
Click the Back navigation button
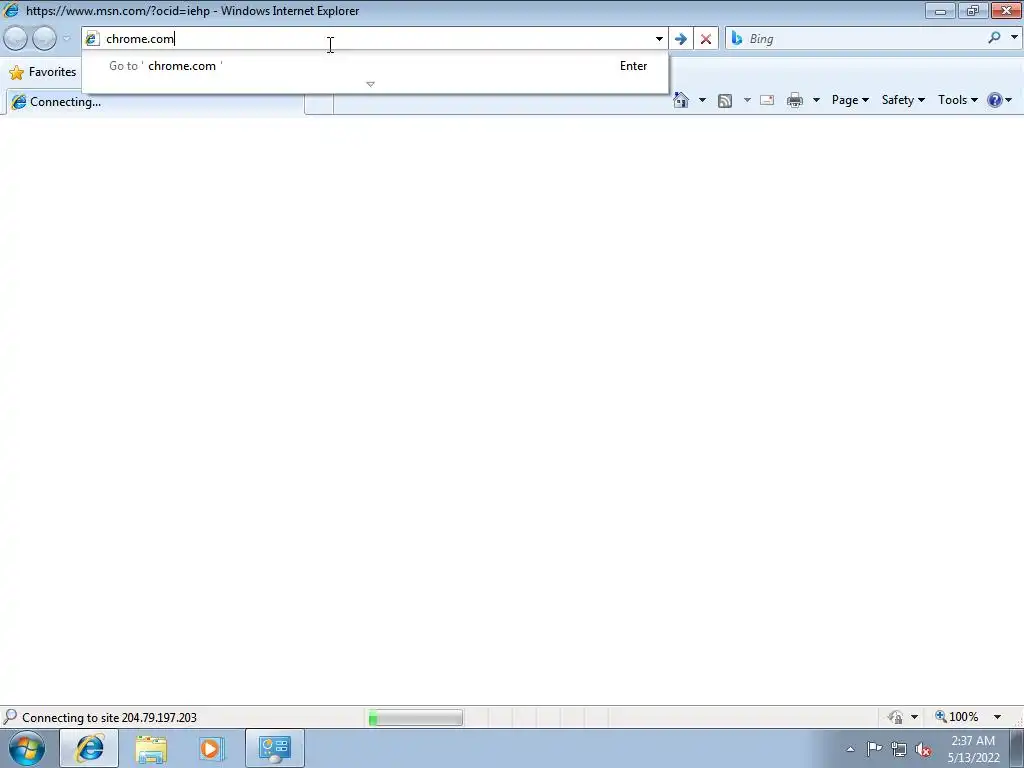pyautogui.click(x=16, y=39)
